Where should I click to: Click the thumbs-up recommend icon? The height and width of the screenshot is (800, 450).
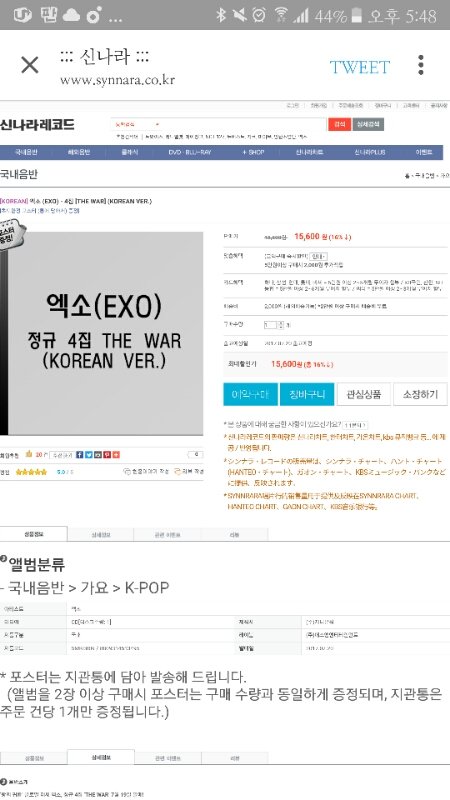(x=29, y=454)
